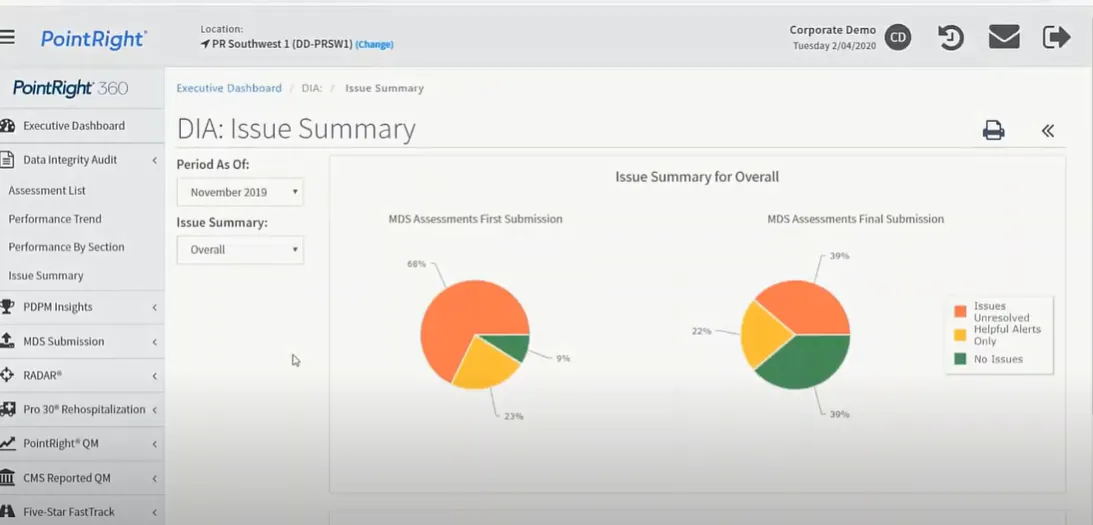Open the Issue Summary Overall dropdown
This screenshot has height=525, width=1093.
(x=240, y=250)
